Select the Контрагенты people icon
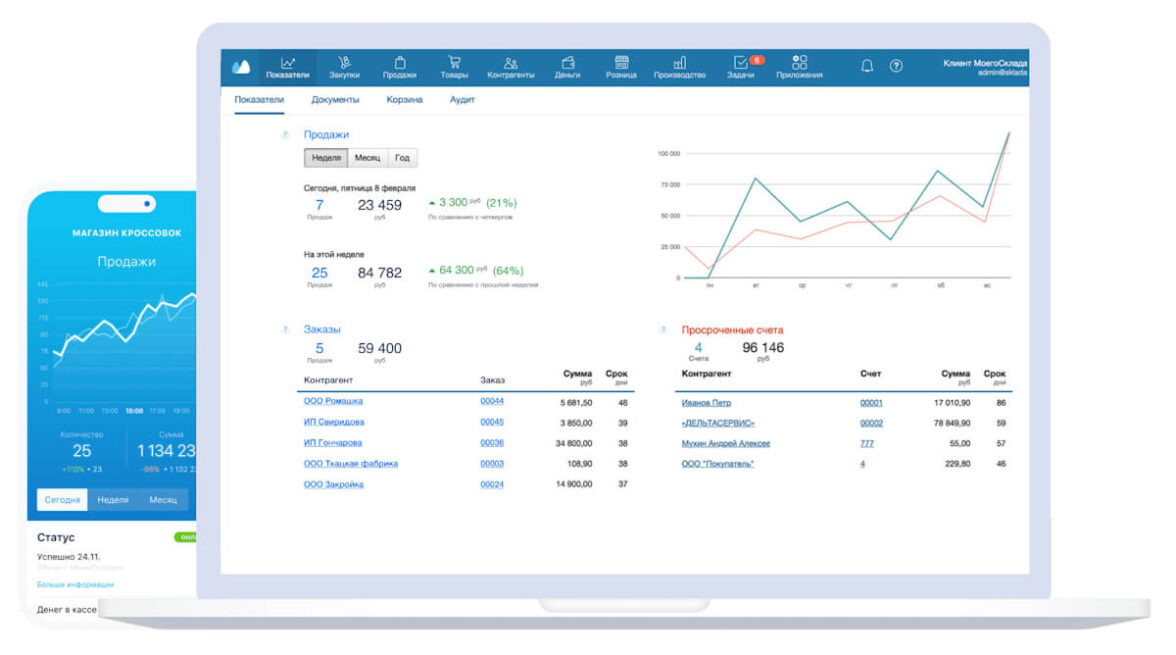This screenshot has width=1176, height=655. (x=510, y=64)
